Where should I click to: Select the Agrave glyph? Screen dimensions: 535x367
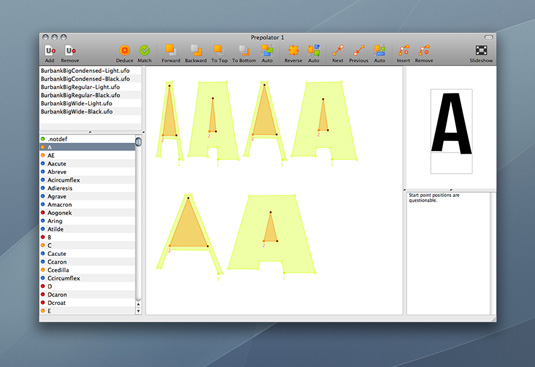coord(87,196)
